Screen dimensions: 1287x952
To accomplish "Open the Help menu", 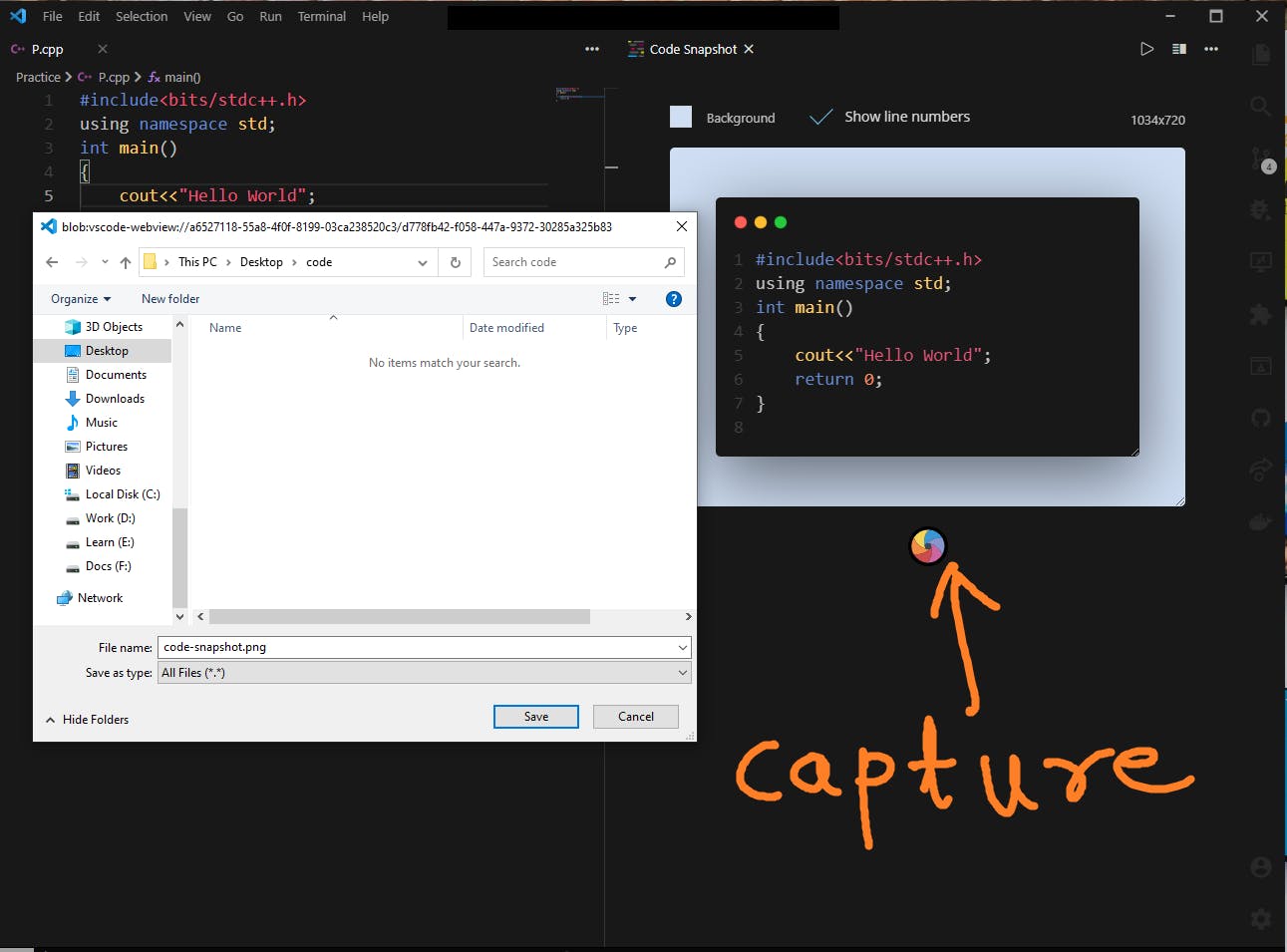I will coord(375,16).
